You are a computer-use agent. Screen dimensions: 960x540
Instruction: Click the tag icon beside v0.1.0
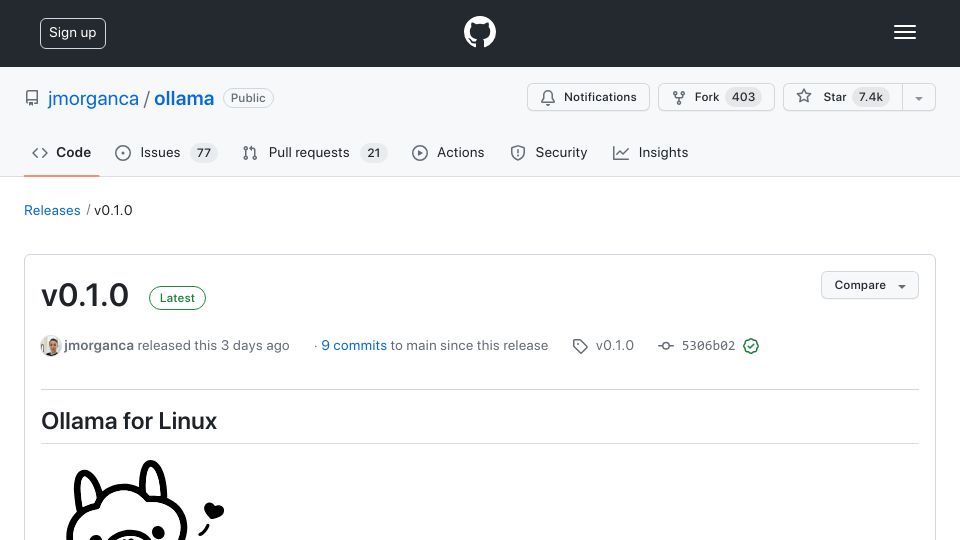pos(580,347)
